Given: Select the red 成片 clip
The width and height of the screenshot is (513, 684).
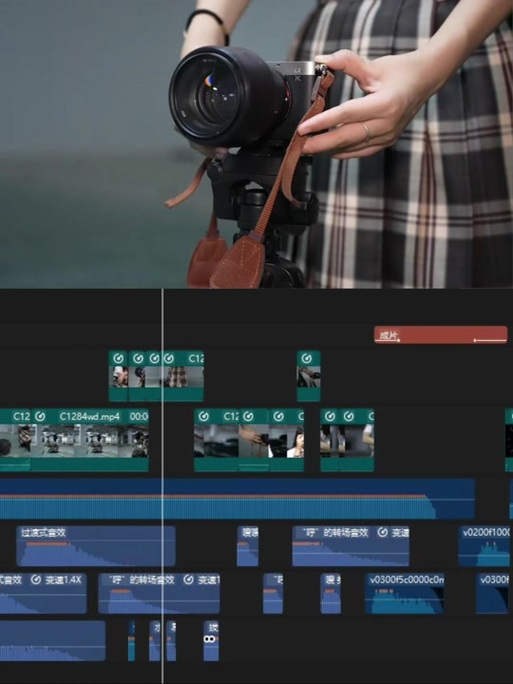Looking at the screenshot, I should click(441, 335).
